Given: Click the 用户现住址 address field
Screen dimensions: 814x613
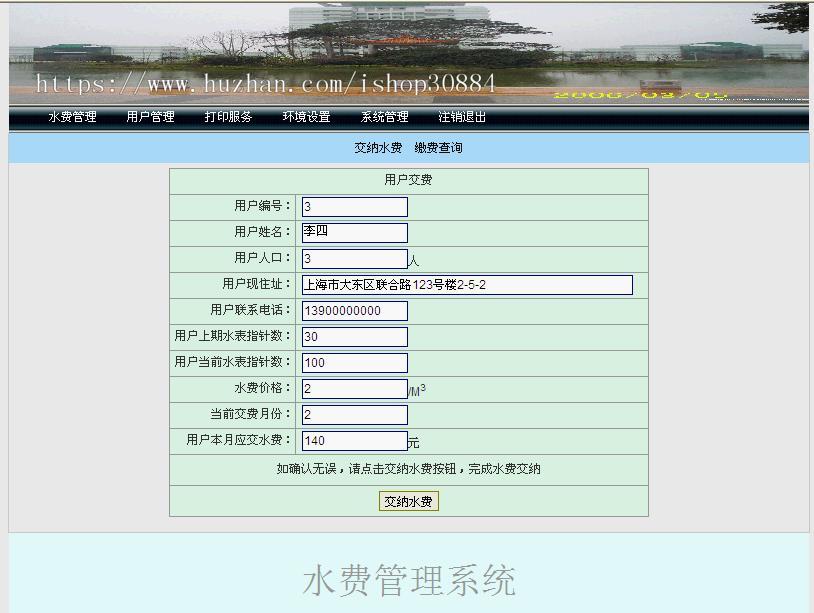Looking at the screenshot, I should (x=466, y=284).
